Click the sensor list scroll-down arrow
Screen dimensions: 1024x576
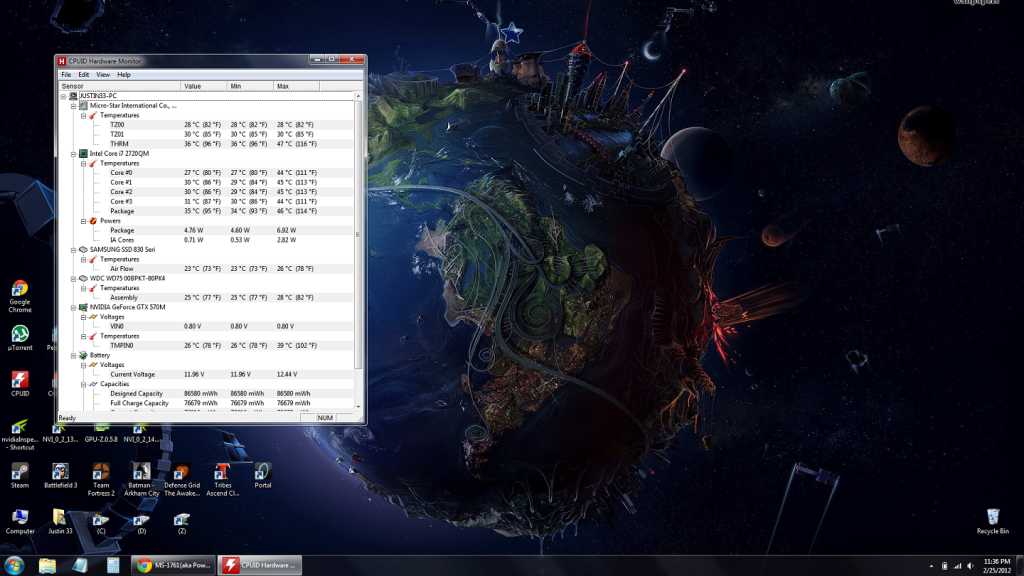click(358, 407)
